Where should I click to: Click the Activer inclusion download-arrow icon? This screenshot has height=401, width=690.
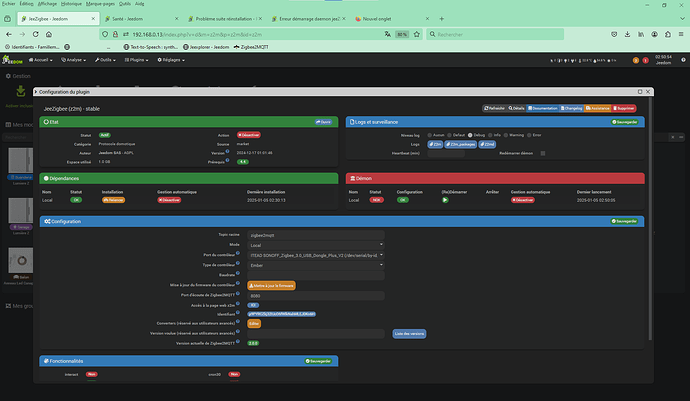[21, 91]
